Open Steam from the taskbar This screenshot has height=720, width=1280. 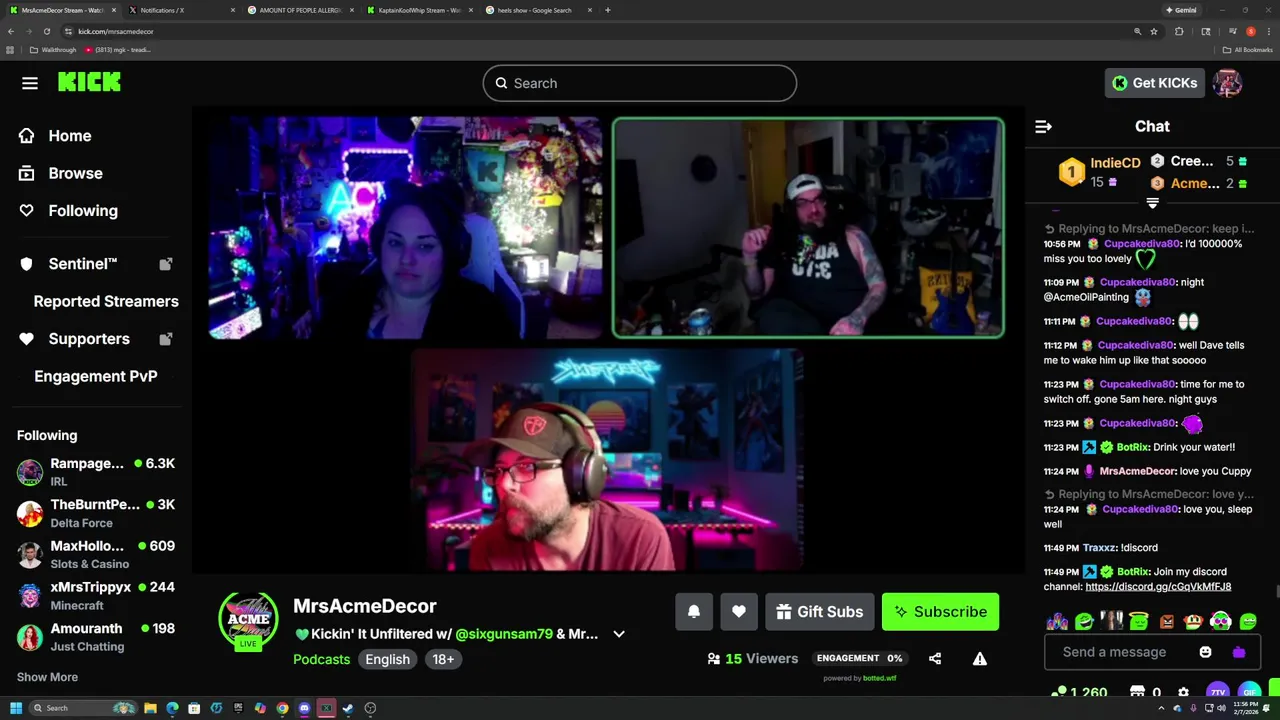coord(348,708)
